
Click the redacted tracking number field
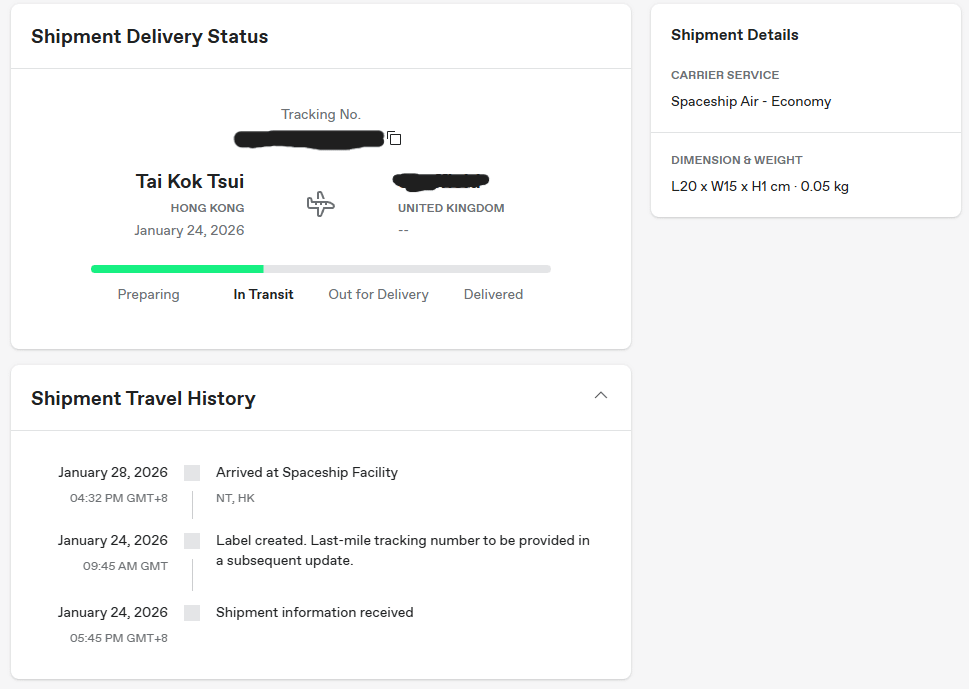[x=308, y=138]
